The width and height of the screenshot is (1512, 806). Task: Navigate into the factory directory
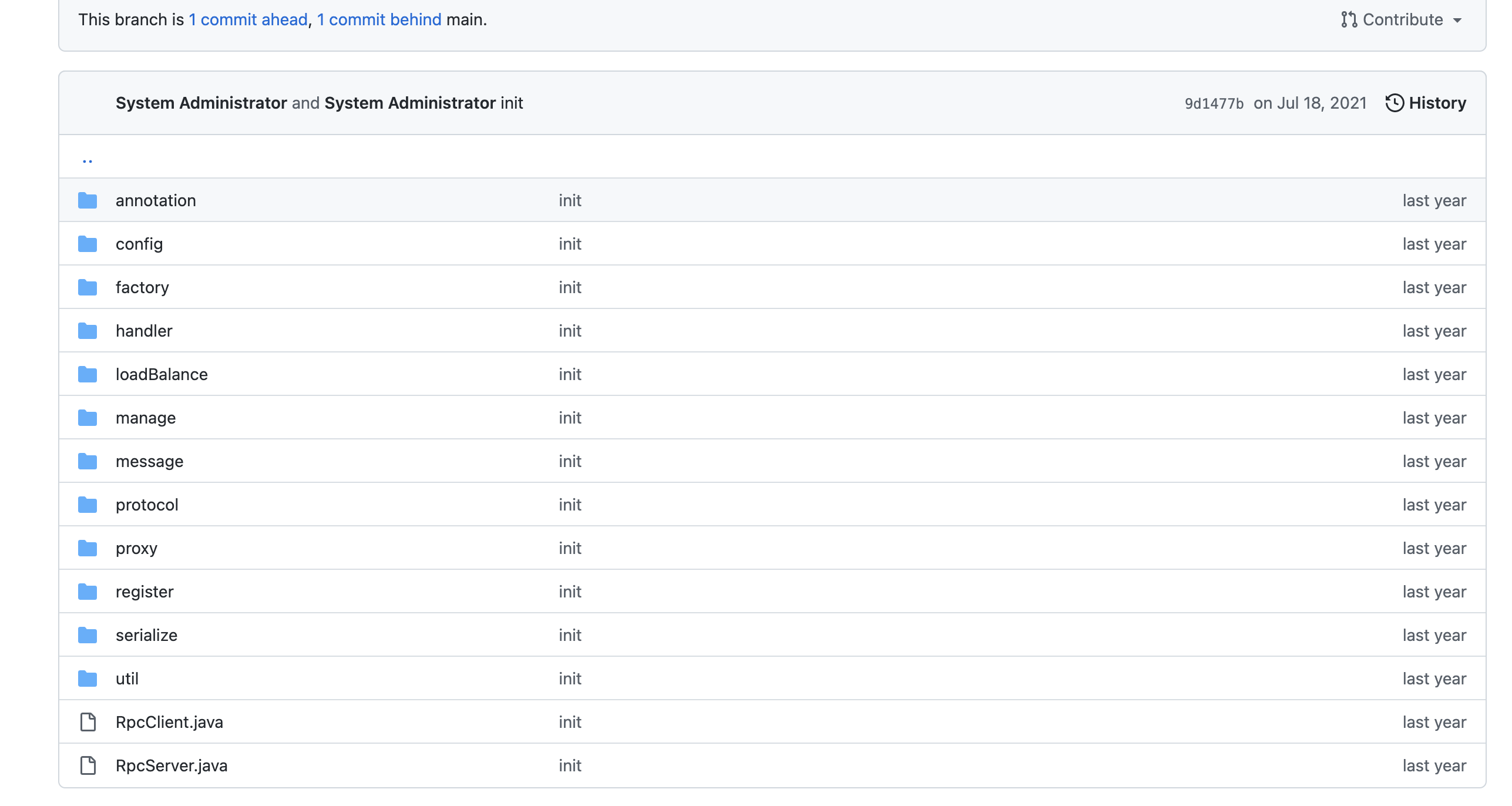[x=142, y=287]
